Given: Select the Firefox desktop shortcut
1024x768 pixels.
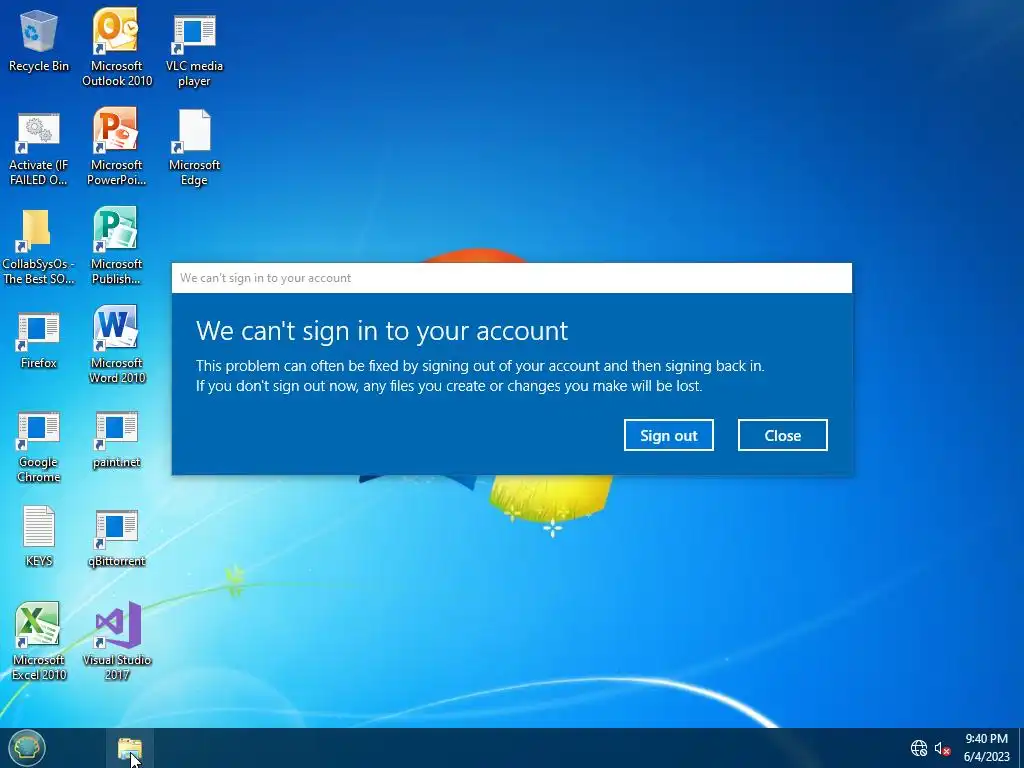Looking at the screenshot, I should tap(39, 340).
